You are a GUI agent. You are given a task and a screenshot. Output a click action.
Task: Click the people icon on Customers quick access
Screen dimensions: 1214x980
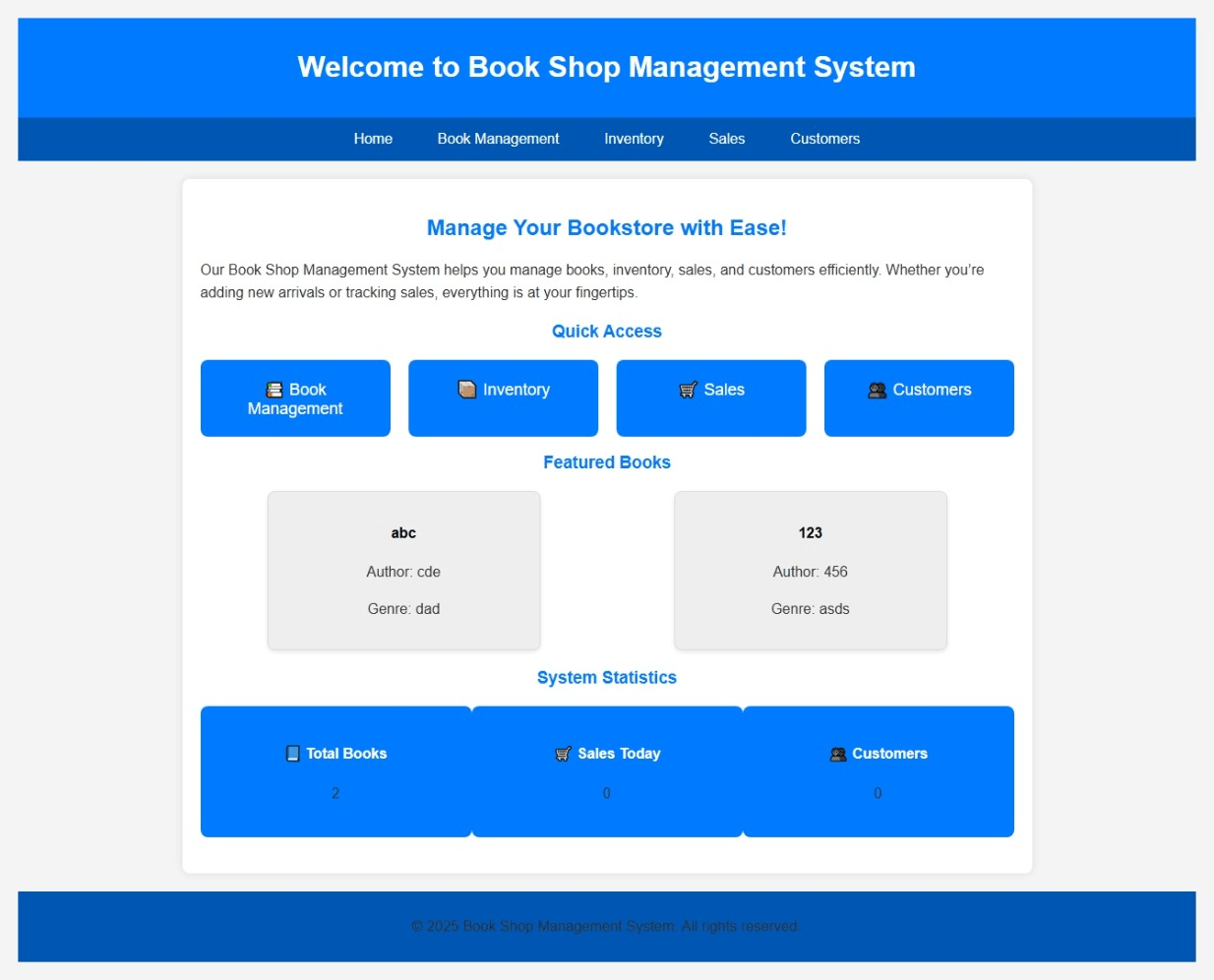tap(877, 390)
